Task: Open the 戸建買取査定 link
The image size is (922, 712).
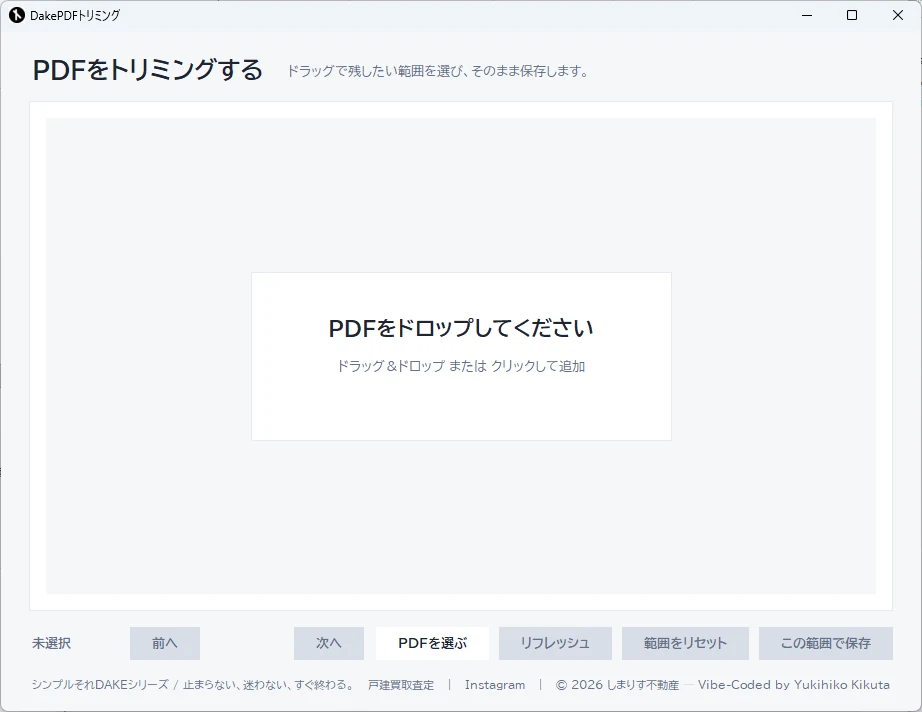Action: pyautogui.click(x=401, y=685)
